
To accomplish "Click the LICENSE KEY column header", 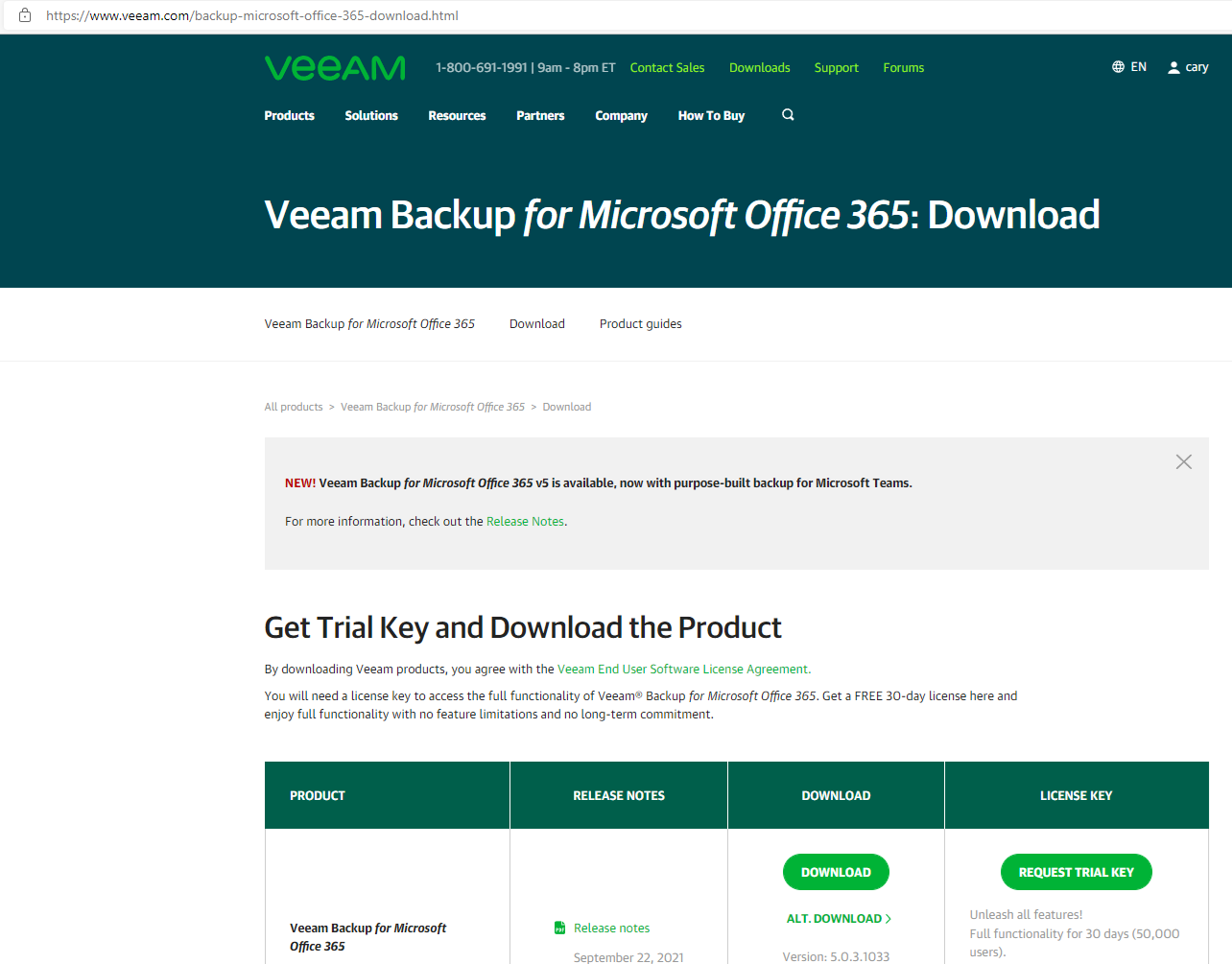I will pos(1077,796).
